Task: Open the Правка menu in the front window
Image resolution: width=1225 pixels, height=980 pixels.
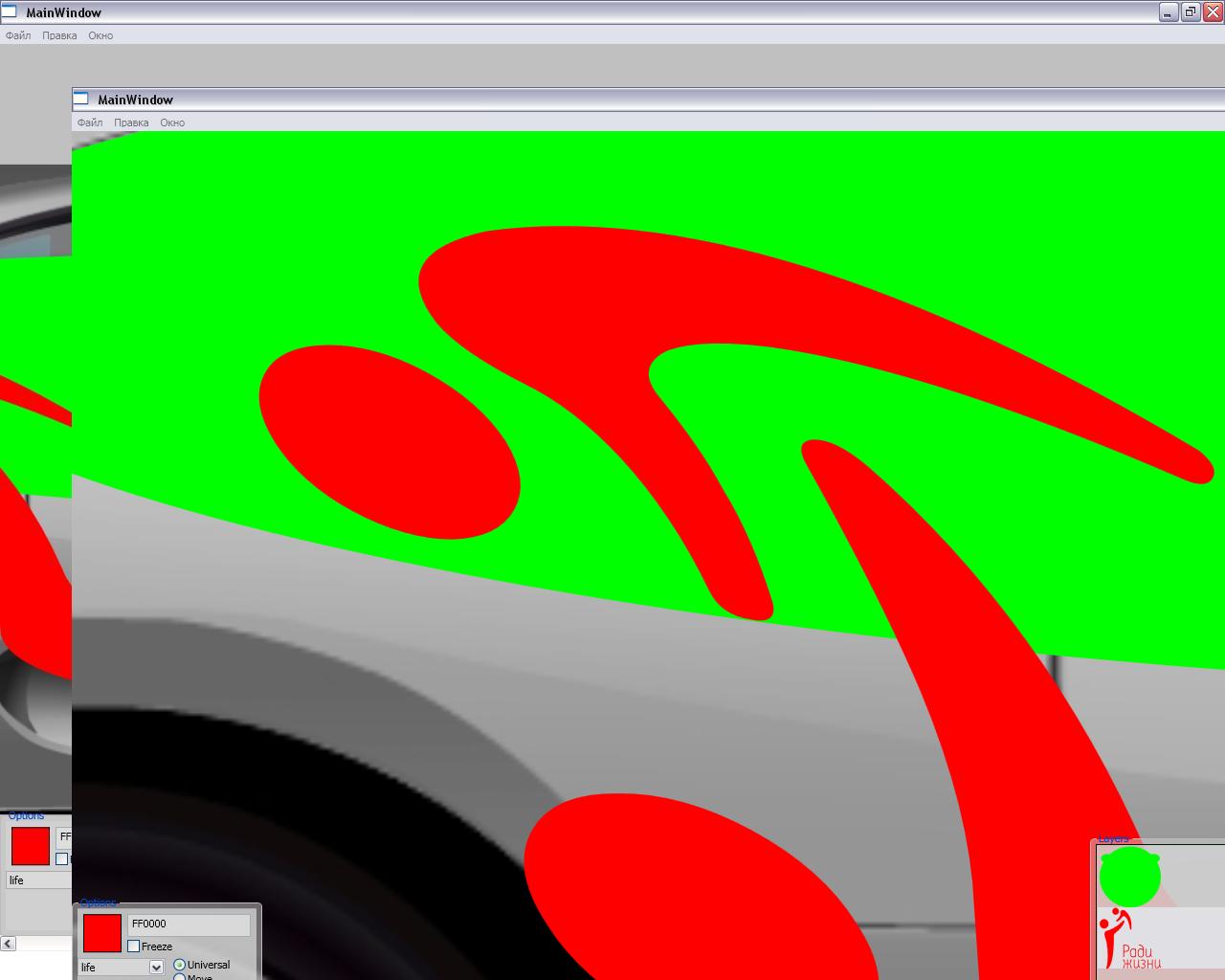Action: (x=131, y=122)
